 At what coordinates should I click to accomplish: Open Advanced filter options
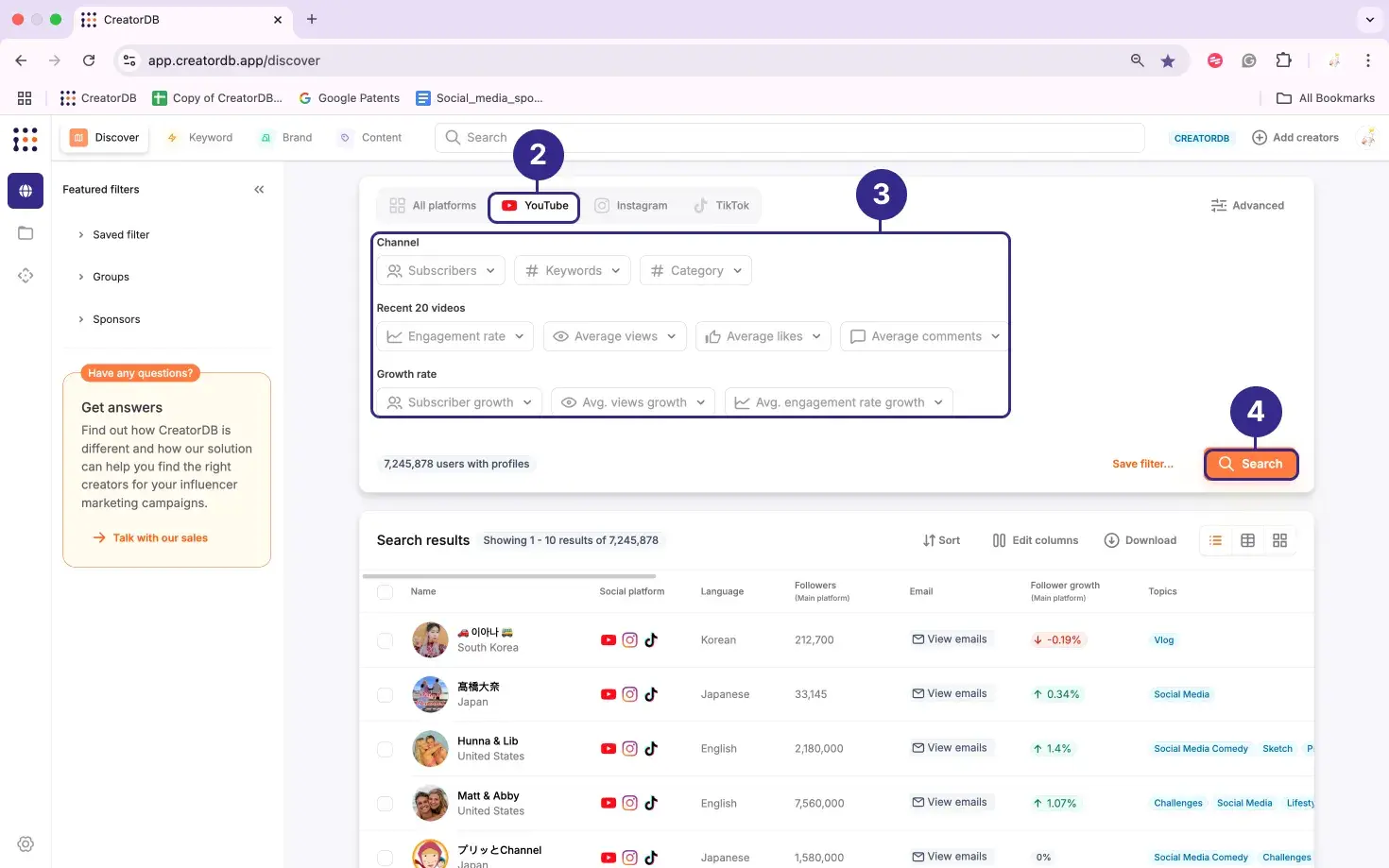coord(1247,206)
